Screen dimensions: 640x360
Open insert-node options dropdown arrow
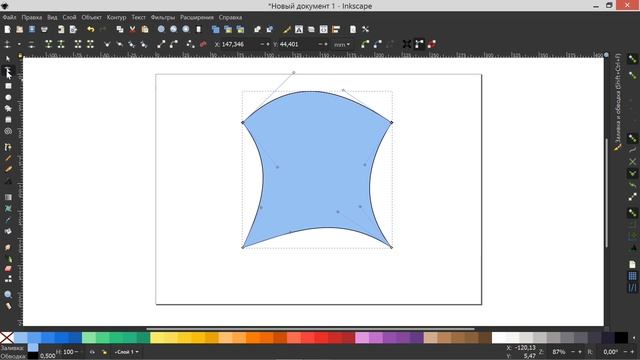click(19, 44)
